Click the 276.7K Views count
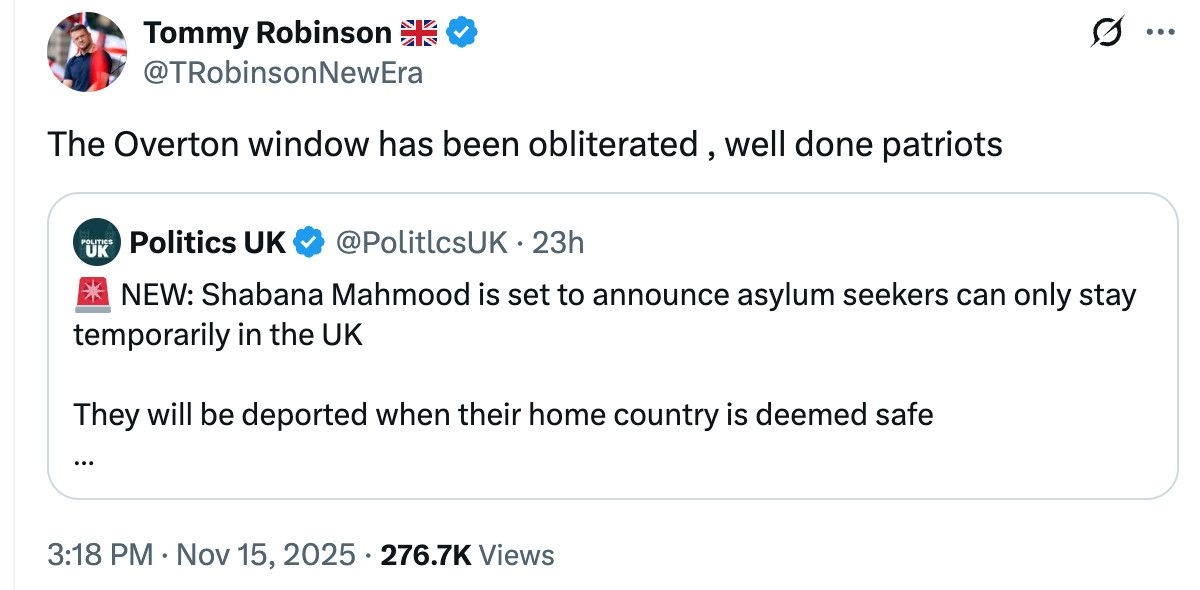The image size is (1200, 590). 467,555
